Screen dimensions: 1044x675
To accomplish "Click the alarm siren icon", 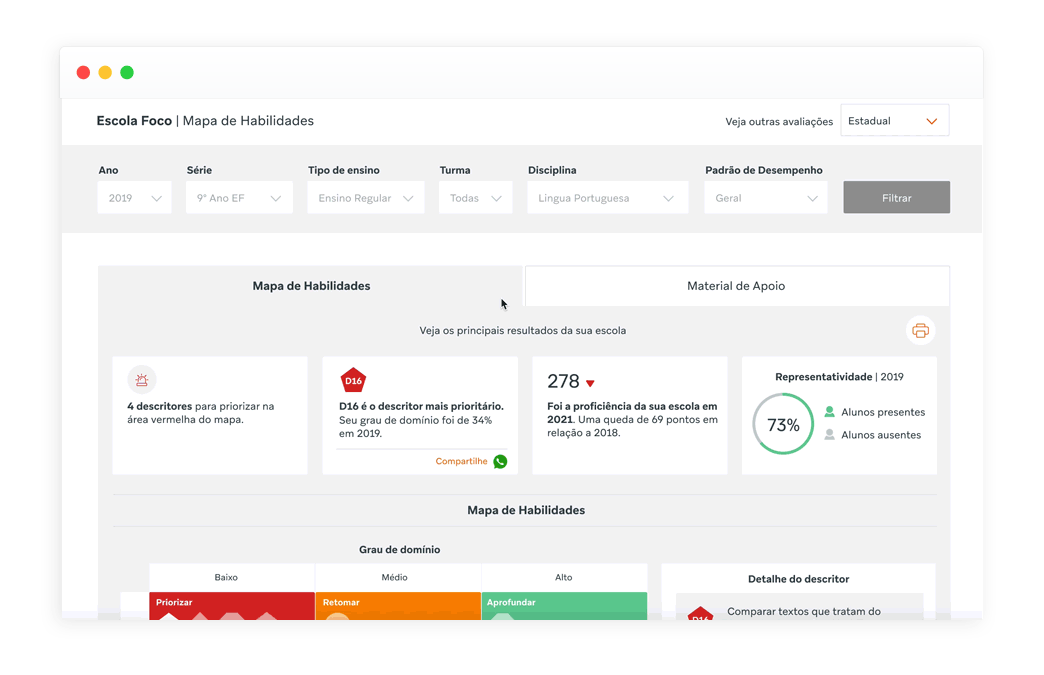I will (x=142, y=380).
